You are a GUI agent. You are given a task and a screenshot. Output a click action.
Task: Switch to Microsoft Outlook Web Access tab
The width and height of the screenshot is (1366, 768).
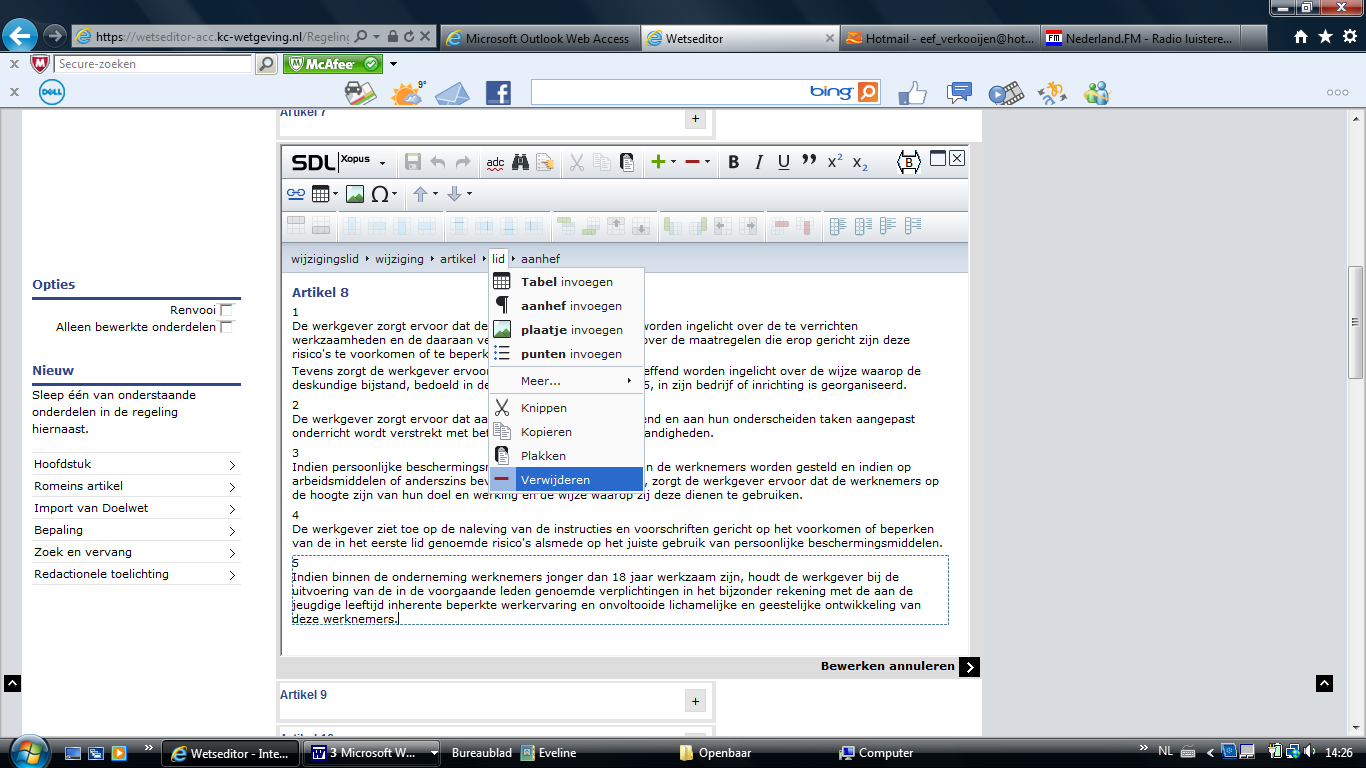click(539, 38)
